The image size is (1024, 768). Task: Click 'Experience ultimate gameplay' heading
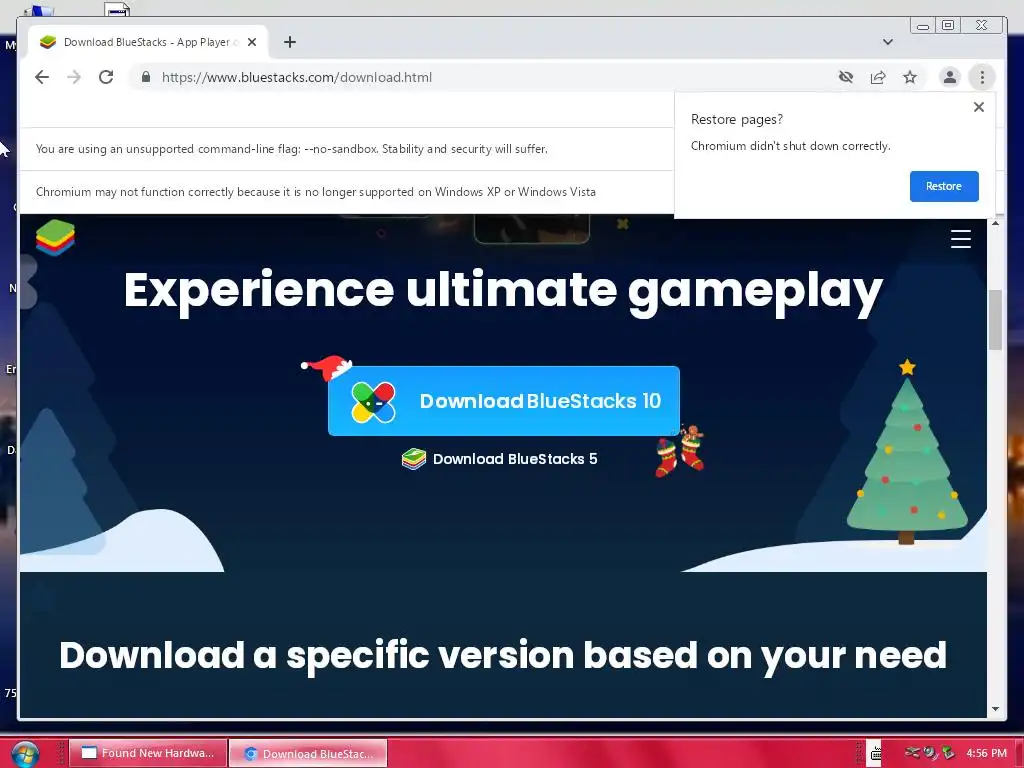[x=503, y=291]
